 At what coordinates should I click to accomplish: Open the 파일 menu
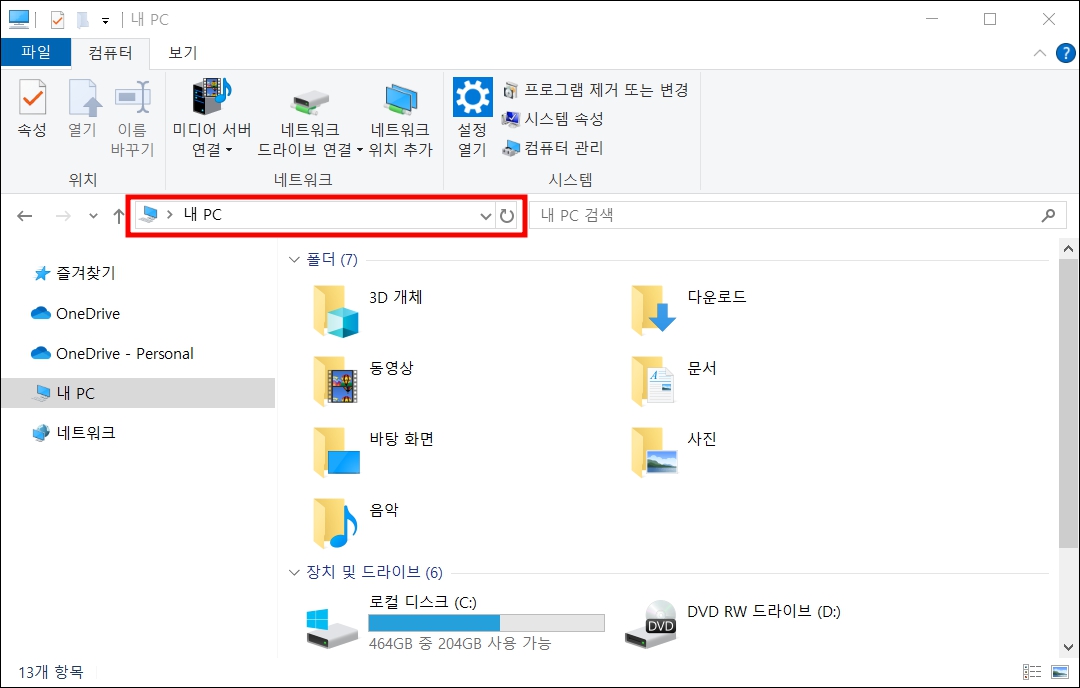point(36,52)
